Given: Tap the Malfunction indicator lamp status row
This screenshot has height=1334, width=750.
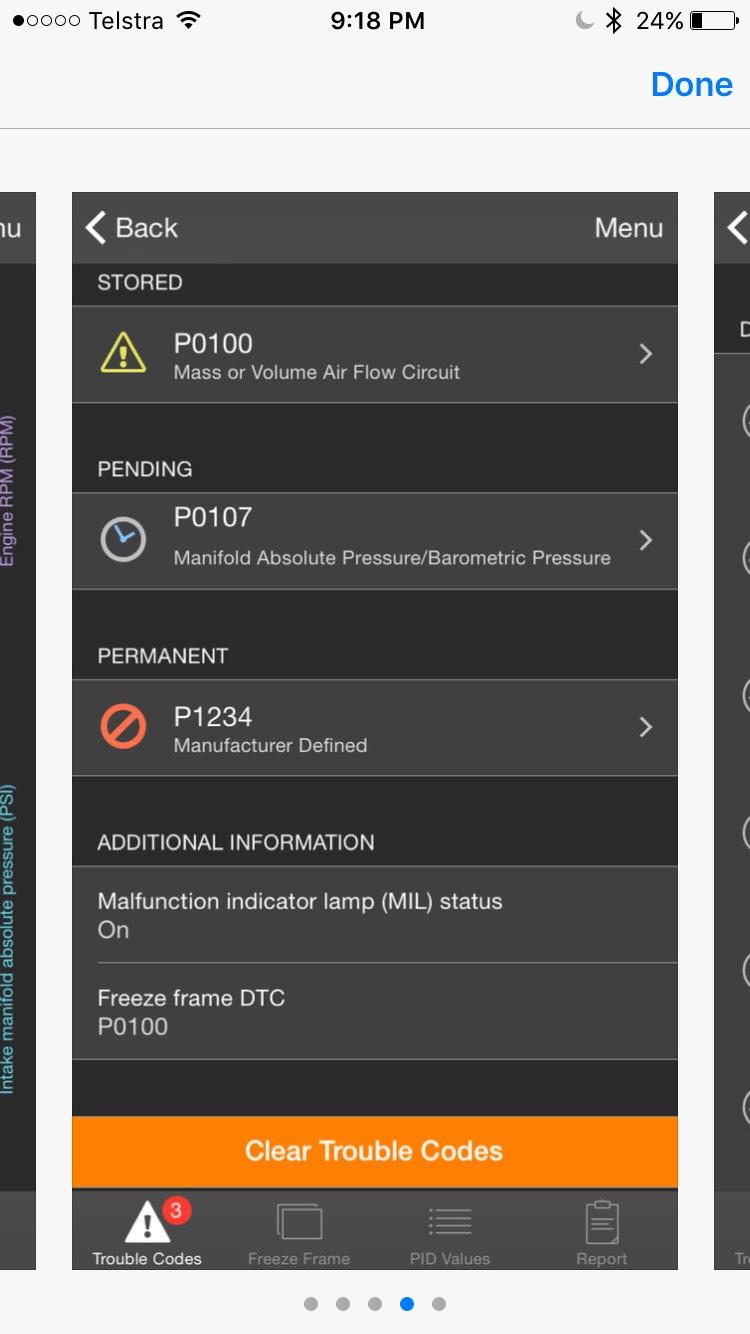Looking at the screenshot, I should [374, 915].
